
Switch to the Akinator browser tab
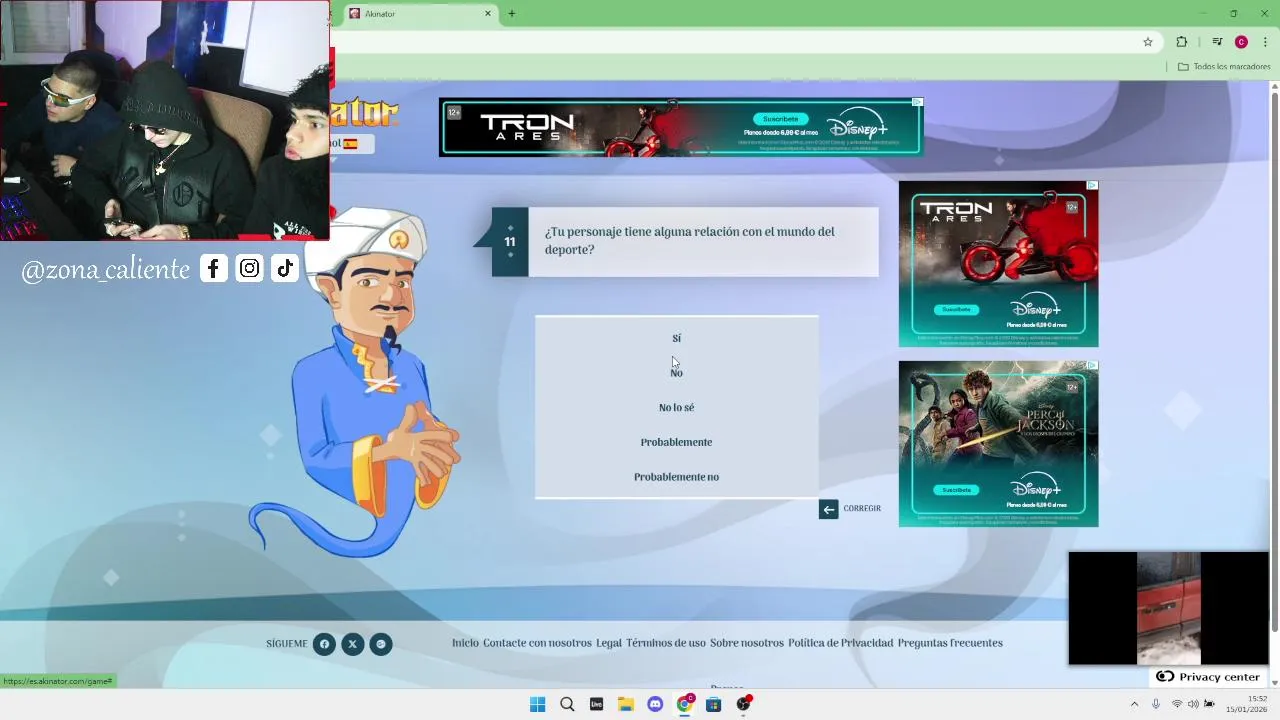pyautogui.click(x=420, y=14)
